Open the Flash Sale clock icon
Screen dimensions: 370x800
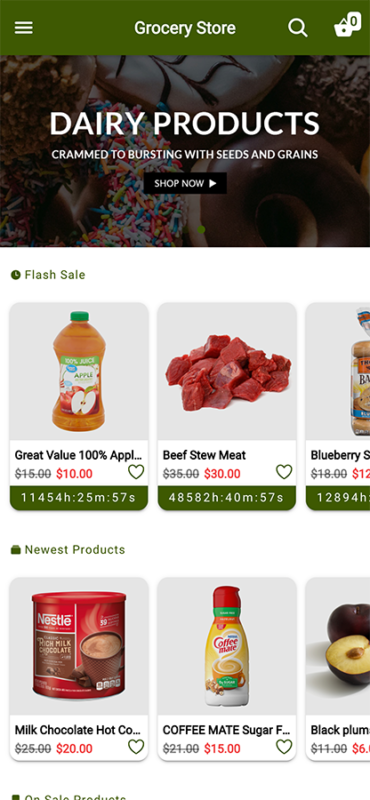pos(16,275)
